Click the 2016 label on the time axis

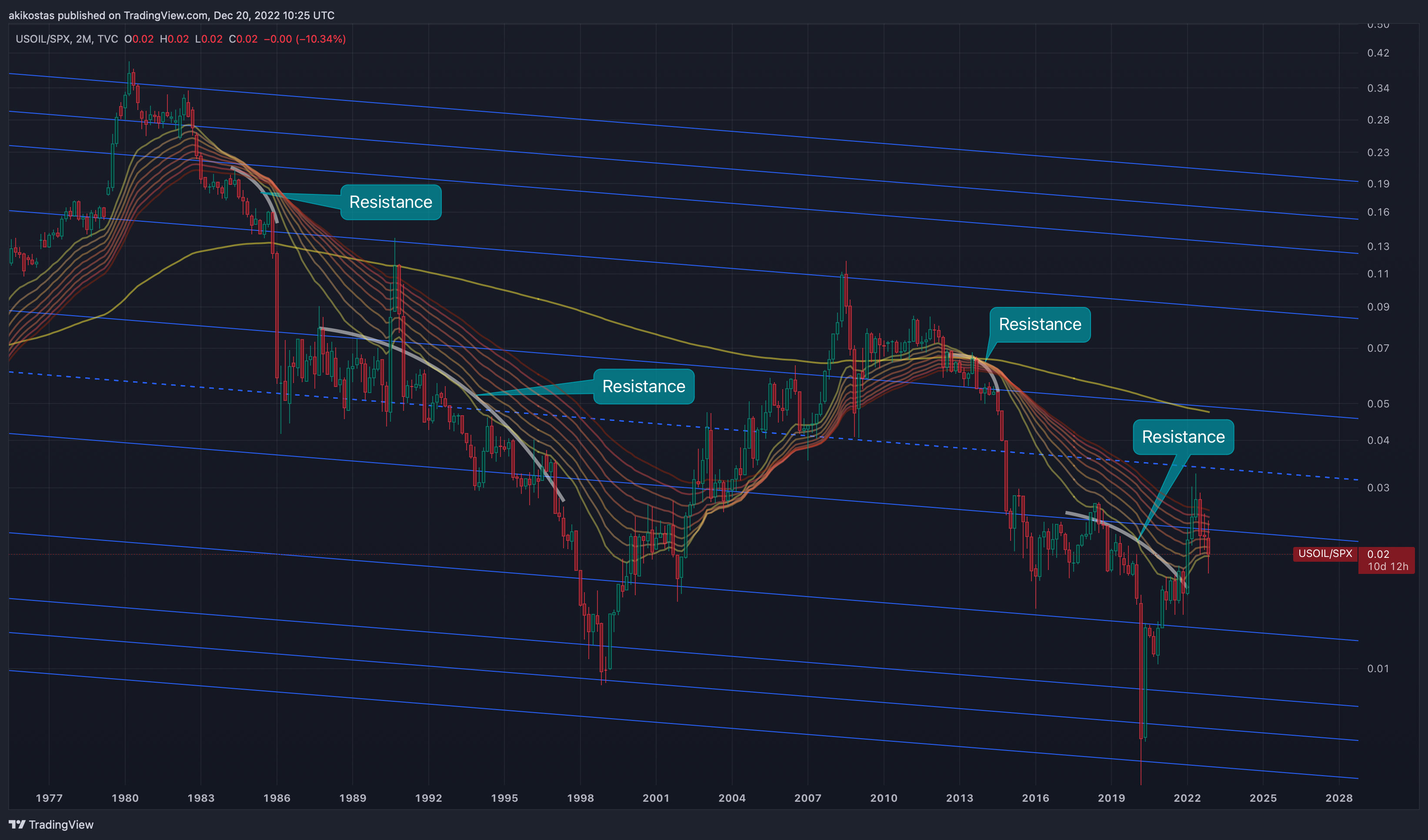1036,798
